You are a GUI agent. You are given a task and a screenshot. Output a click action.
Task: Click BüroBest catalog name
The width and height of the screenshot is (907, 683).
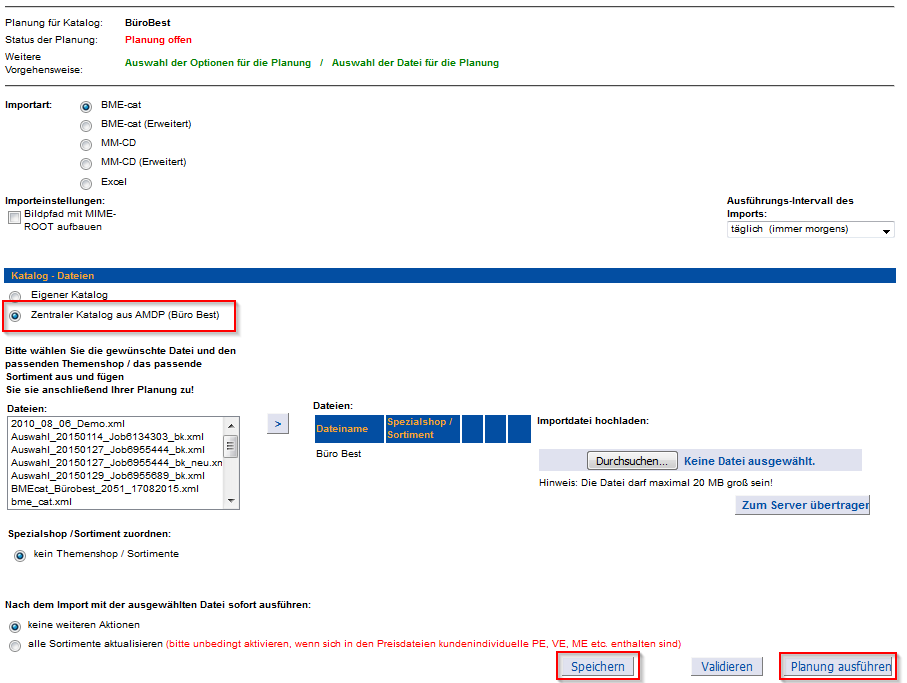point(148,23)
